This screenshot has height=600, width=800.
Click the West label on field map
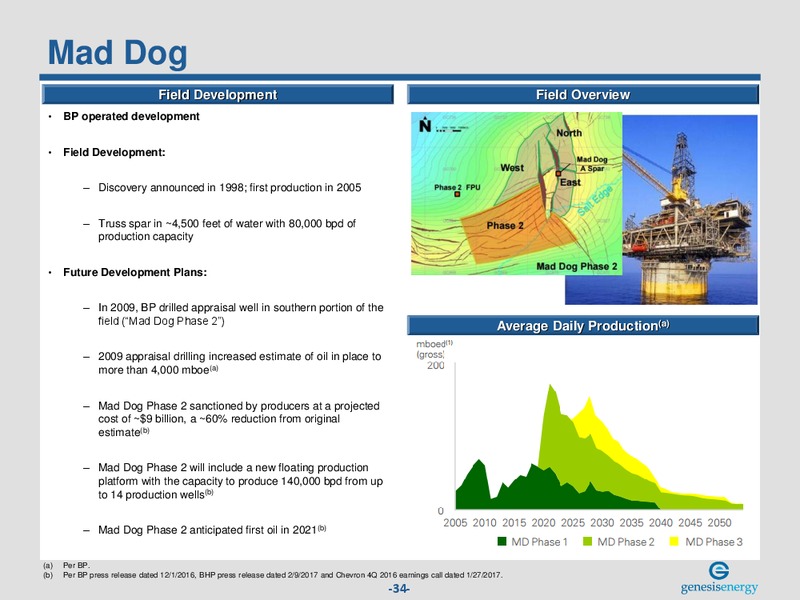(512, 167)
